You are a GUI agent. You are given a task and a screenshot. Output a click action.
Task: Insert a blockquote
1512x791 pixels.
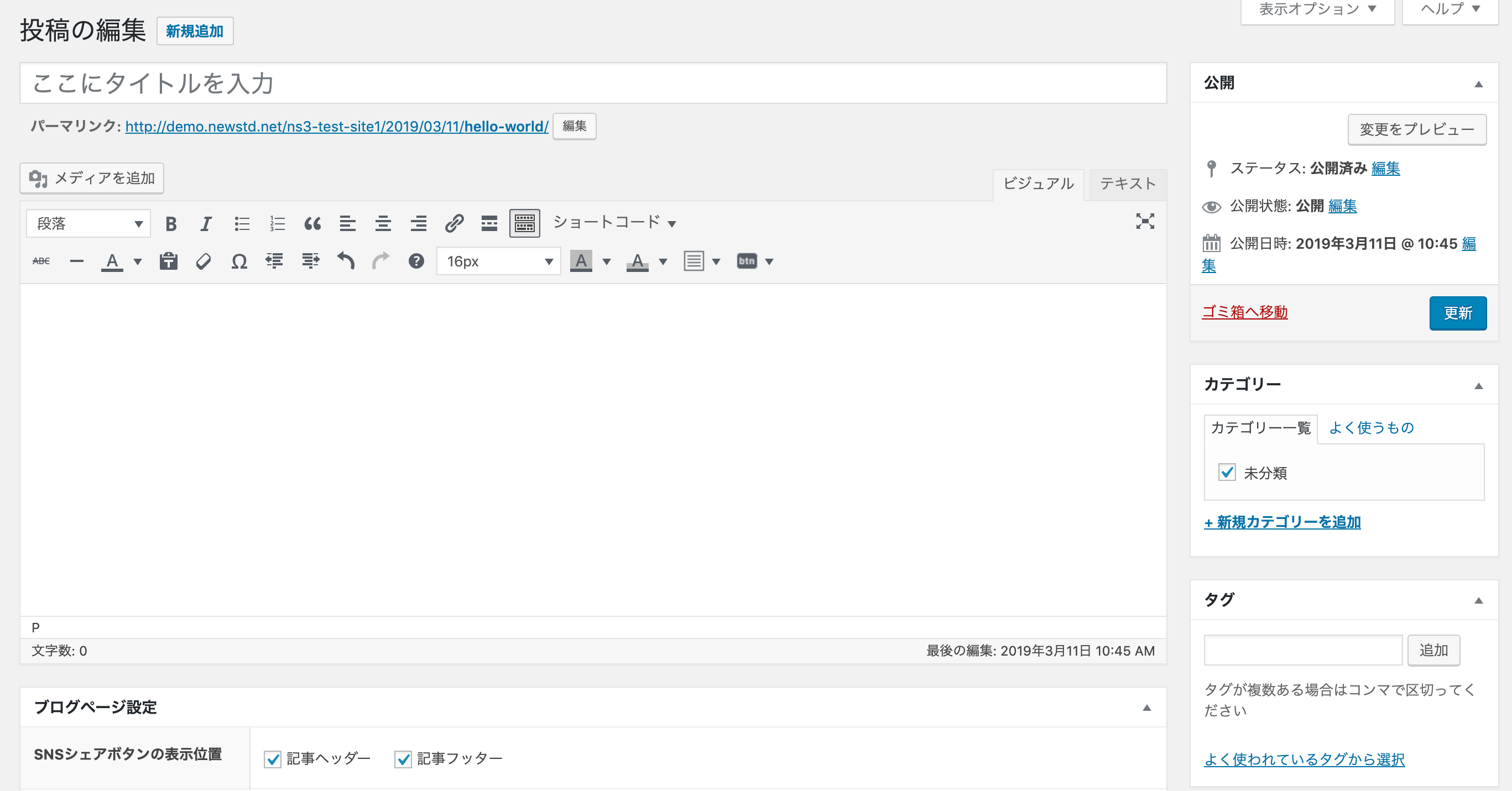(x=312, y=223)
